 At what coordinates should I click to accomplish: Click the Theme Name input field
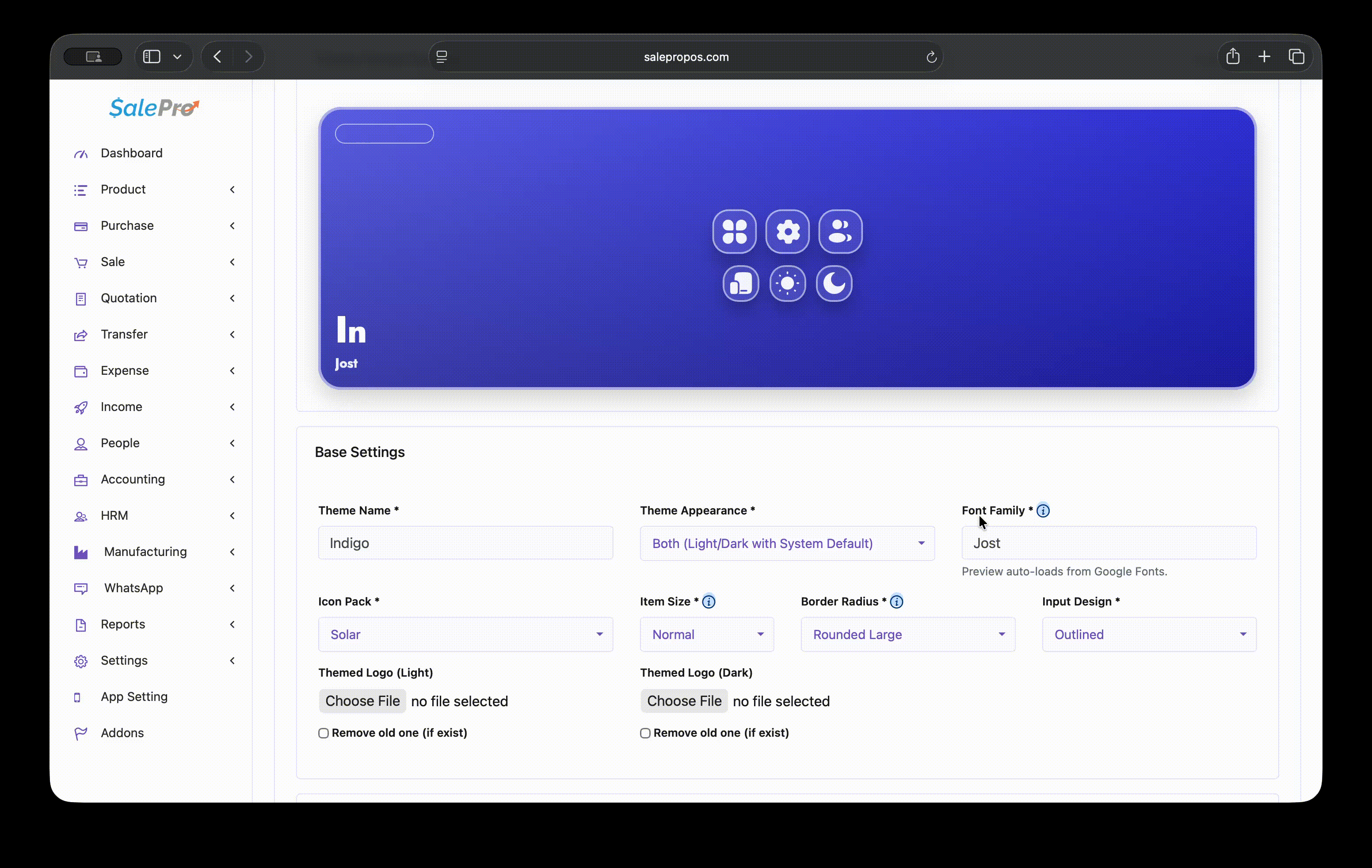pyautogui.click(x=465, y=543)
